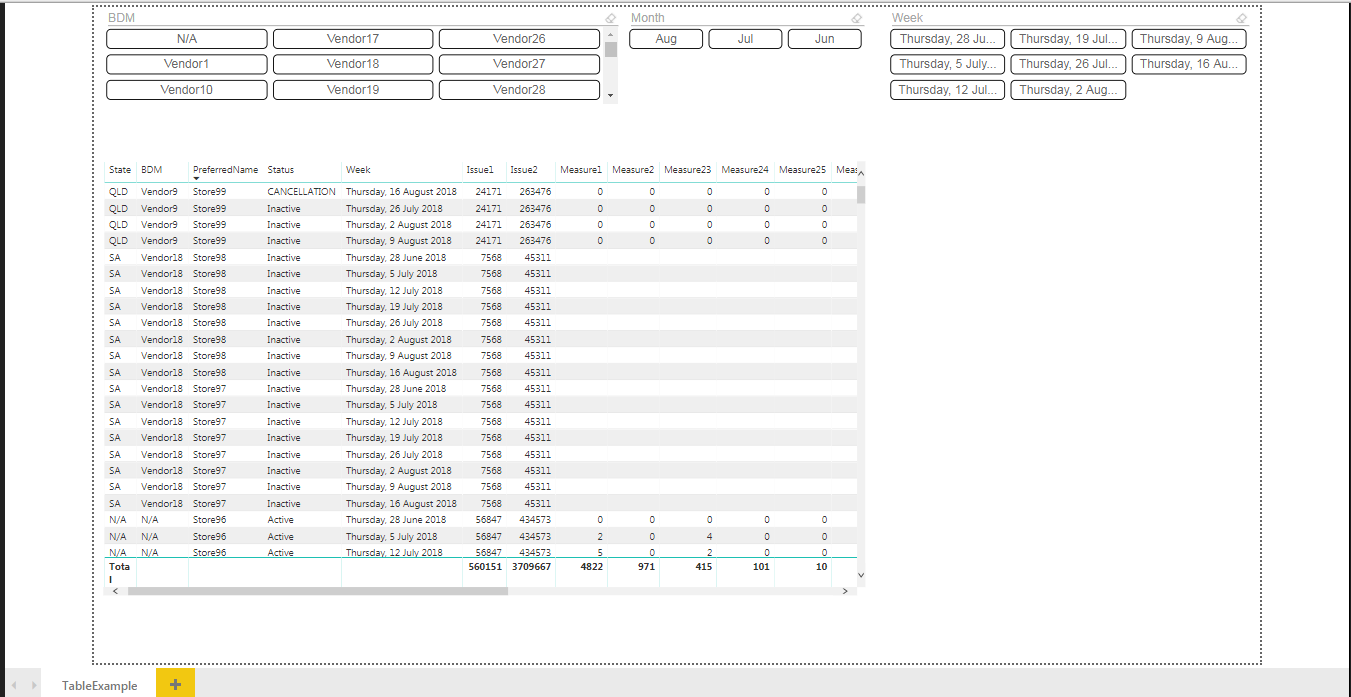Select Vendor28 in BDM slicer
This screenshot has height=697, width=1351.
click(x=519, y=90)
